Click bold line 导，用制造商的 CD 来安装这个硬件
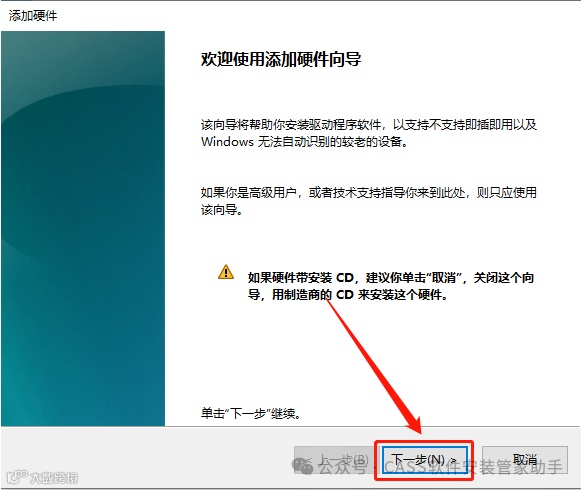This screenshot has width=581, height=490. [348, 295]
